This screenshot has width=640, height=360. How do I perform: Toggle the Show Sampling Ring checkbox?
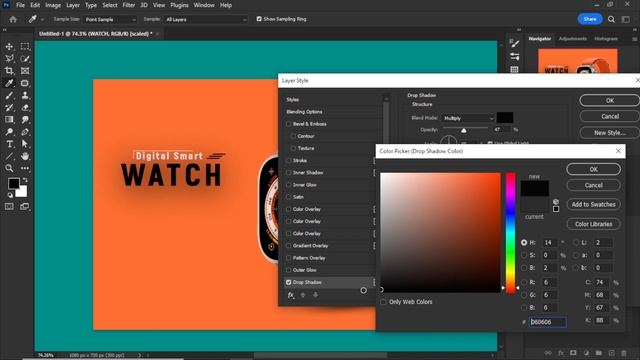tap(259, 19)
